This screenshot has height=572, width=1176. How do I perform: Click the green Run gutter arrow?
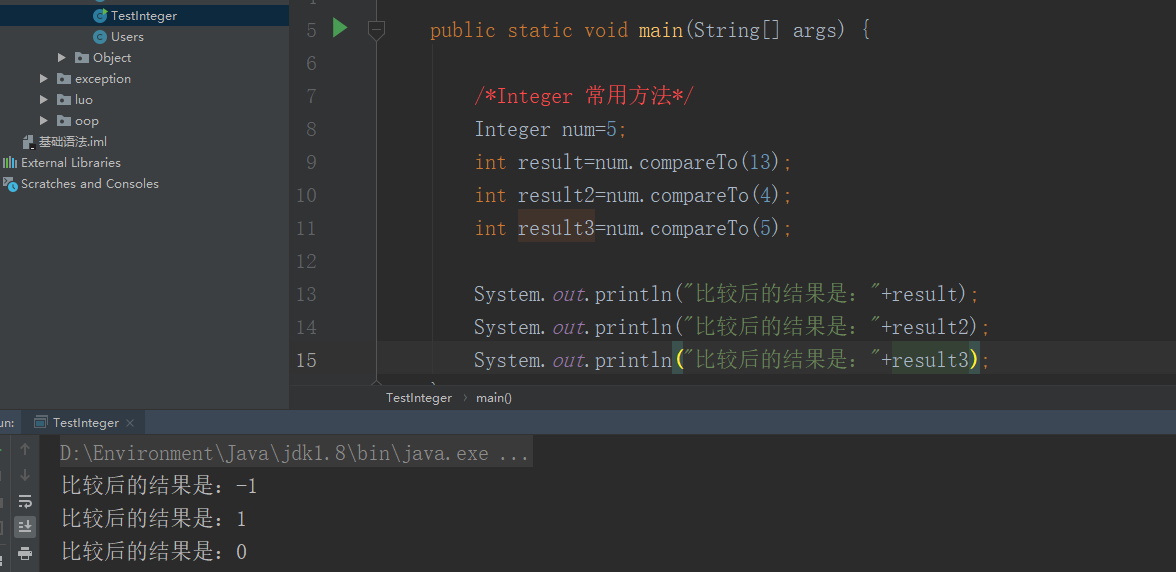coord(340,29)
